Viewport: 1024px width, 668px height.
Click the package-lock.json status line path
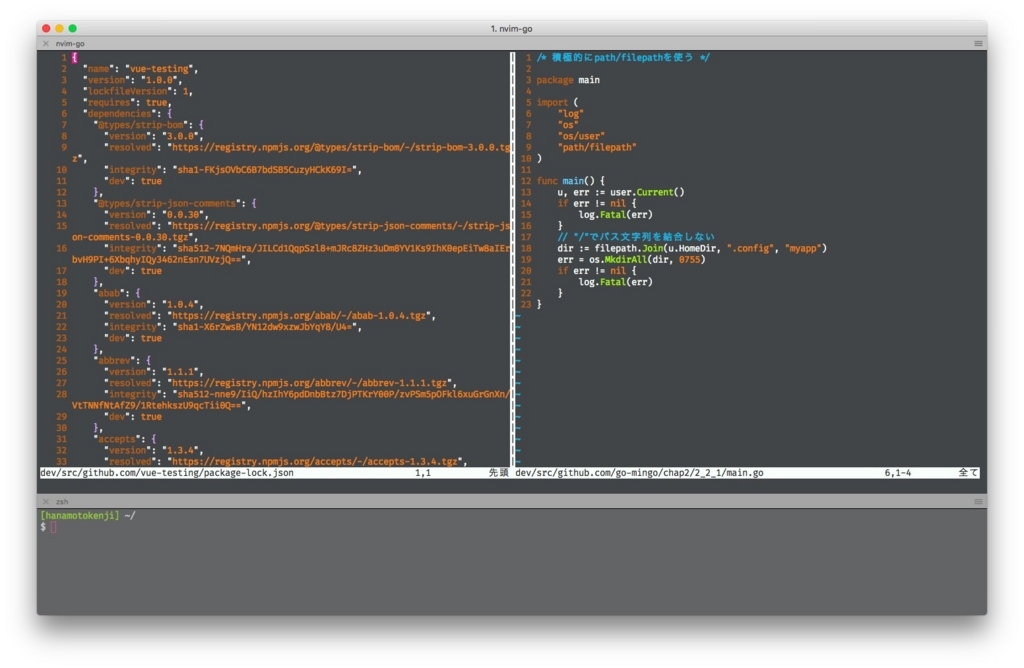[x=167, y=473]
